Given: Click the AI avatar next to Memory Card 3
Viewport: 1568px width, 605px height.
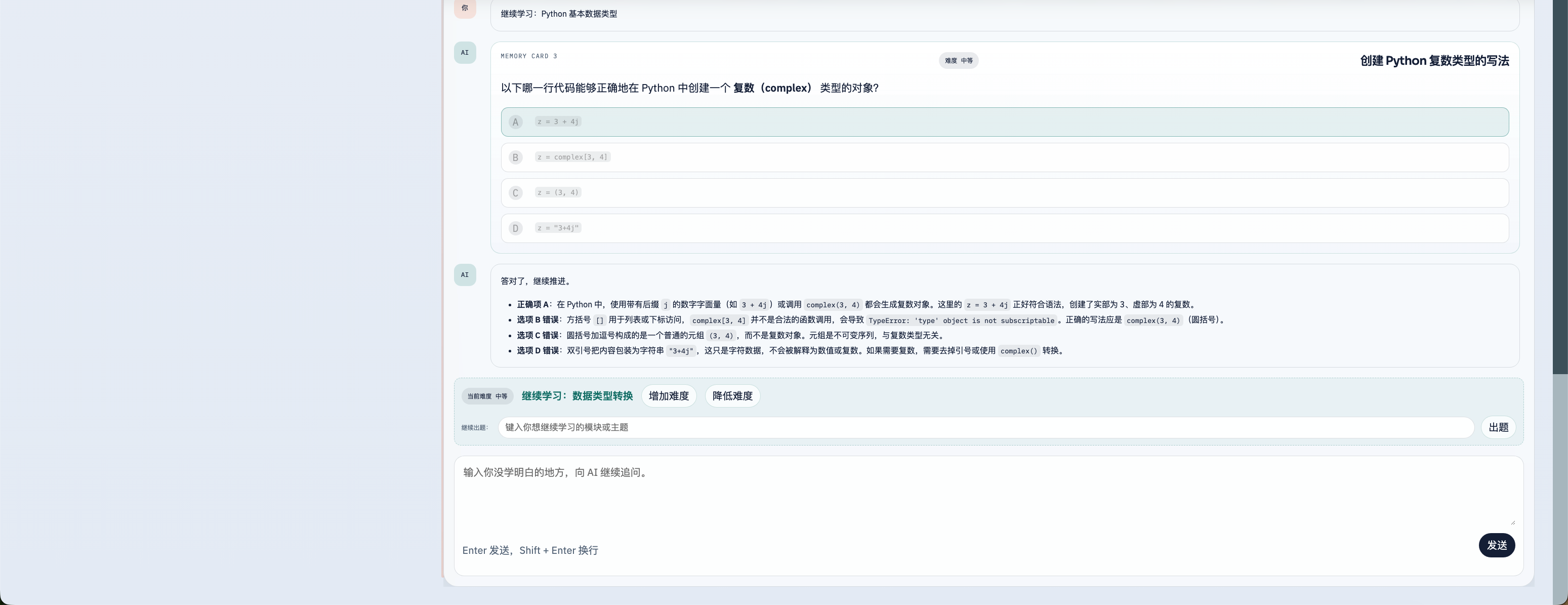Looking at the screenshot, I should tap(465, 53).
